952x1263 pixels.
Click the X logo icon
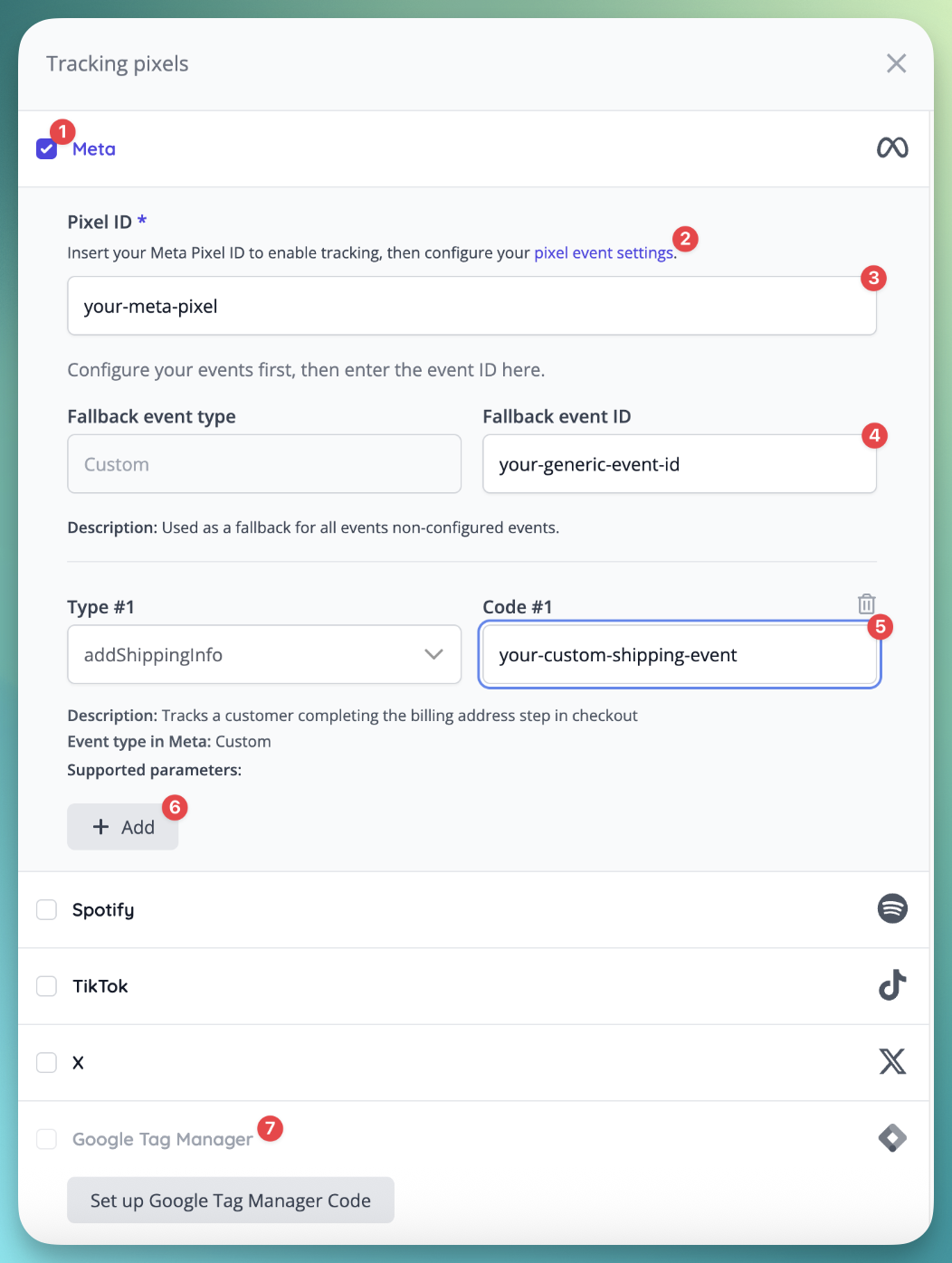[892, 1061]
